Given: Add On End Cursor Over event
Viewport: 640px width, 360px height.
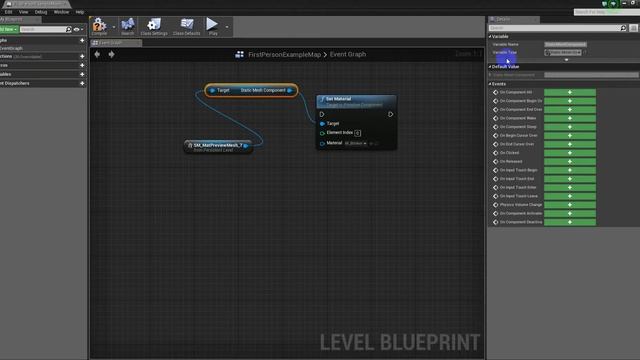Looking at the screenshot, I should coord(570,144).
